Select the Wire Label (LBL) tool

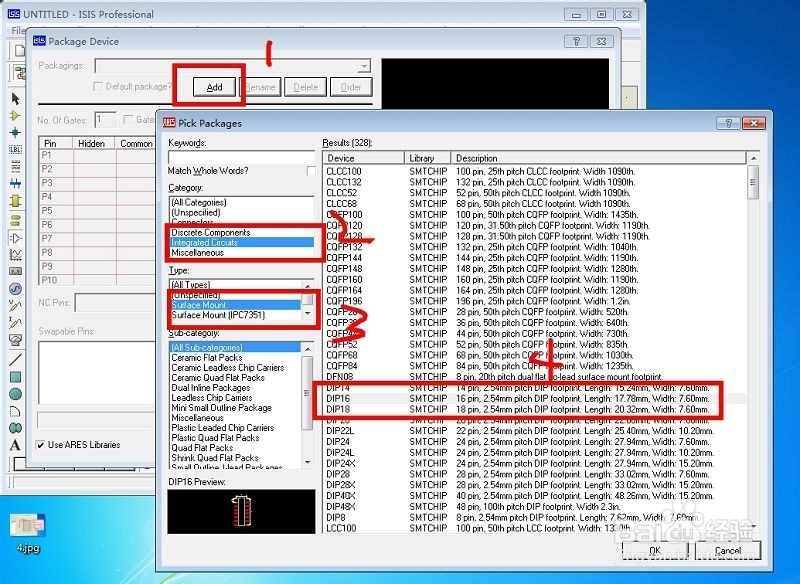[15, 149]
